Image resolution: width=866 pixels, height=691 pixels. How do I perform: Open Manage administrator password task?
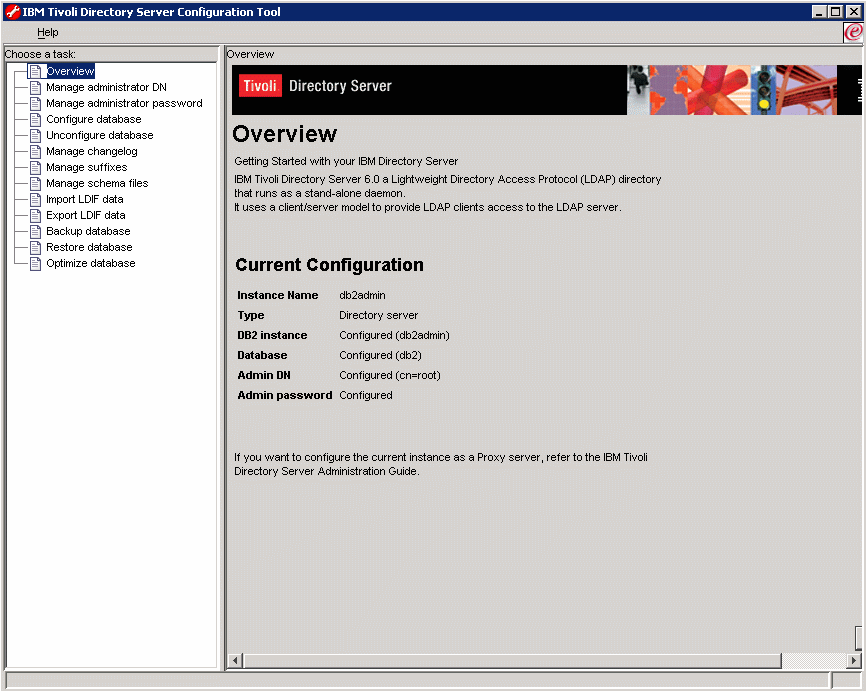124,103
